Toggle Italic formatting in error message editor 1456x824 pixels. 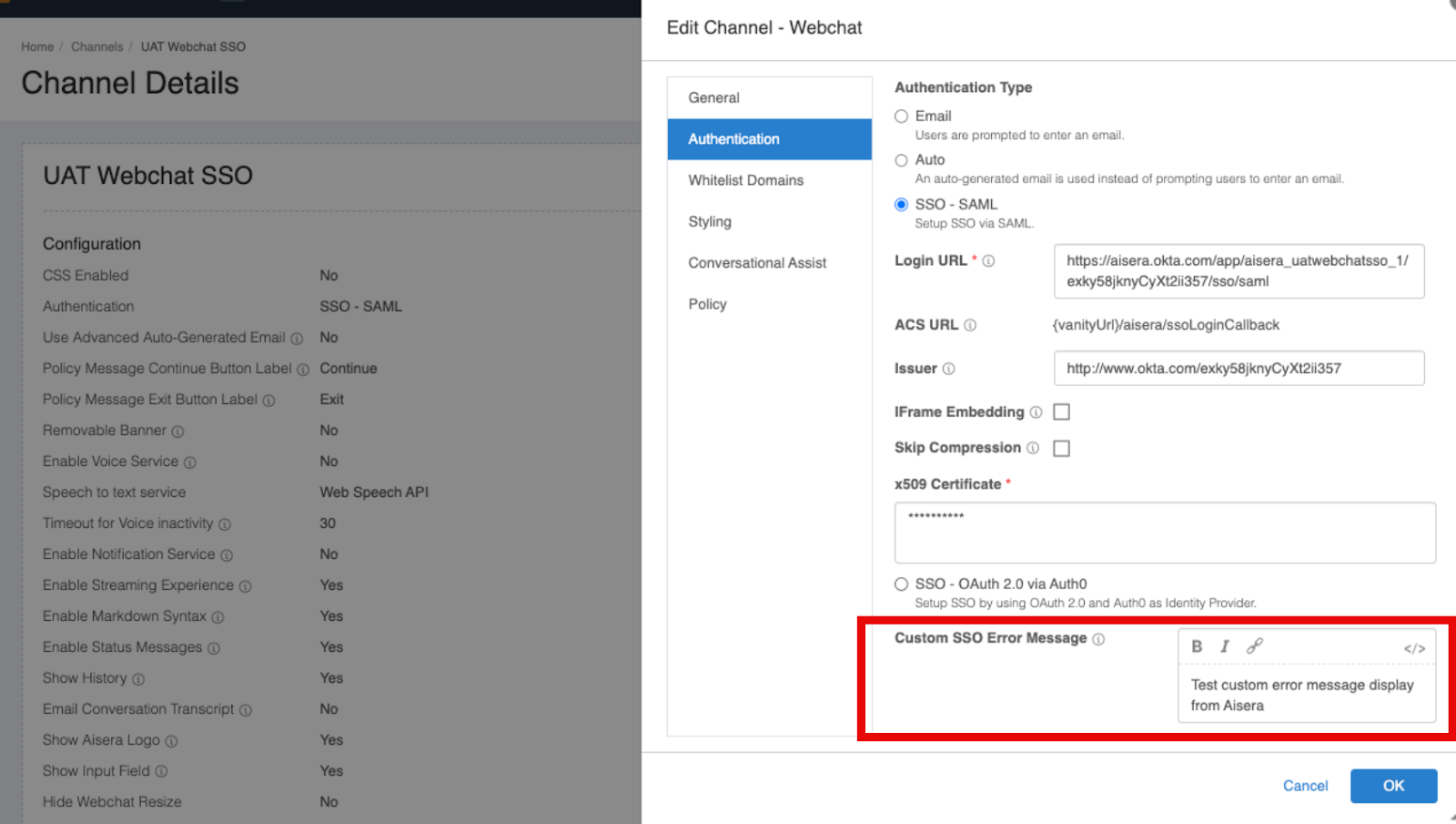[1225, 646]
